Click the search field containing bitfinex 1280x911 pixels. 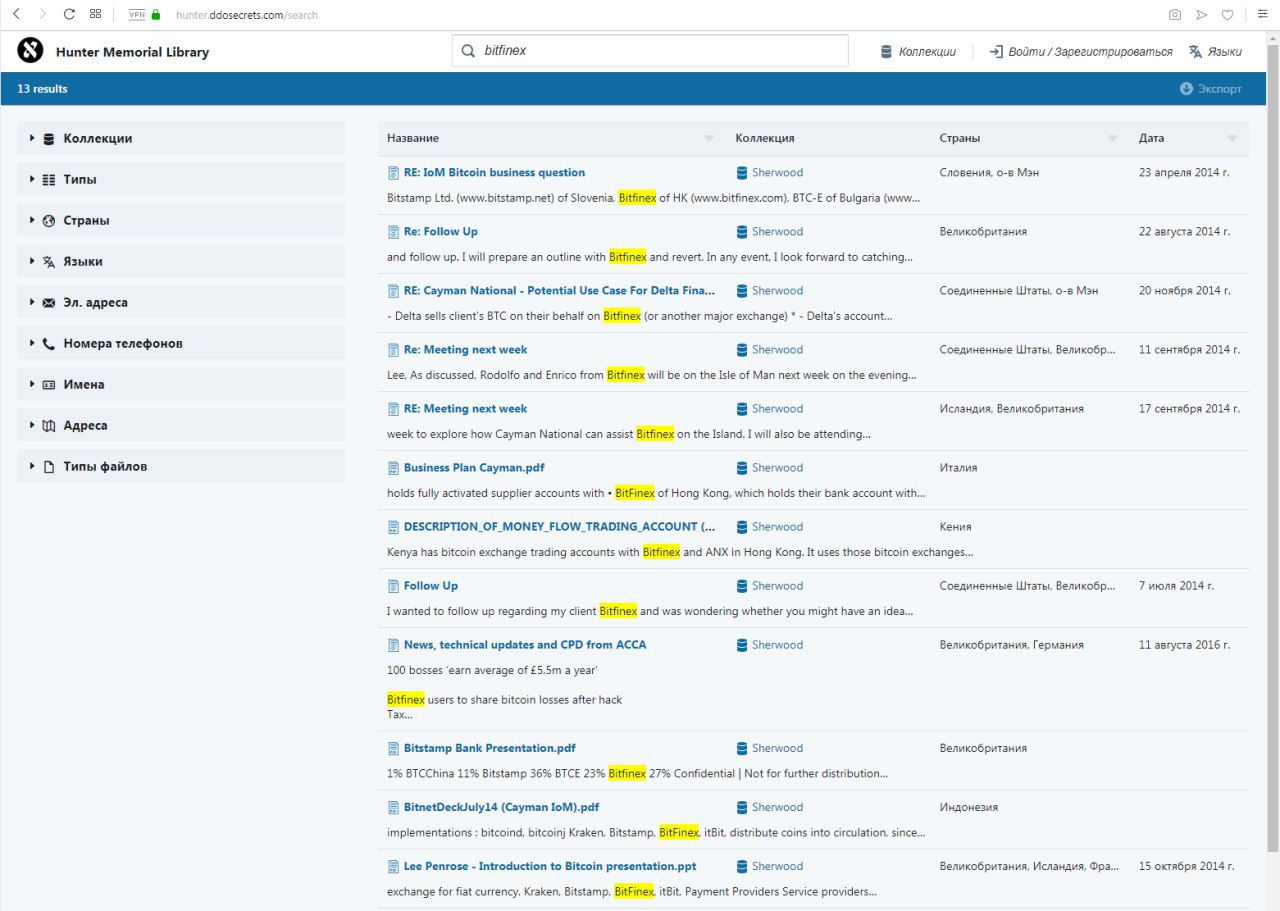[650, 50]
